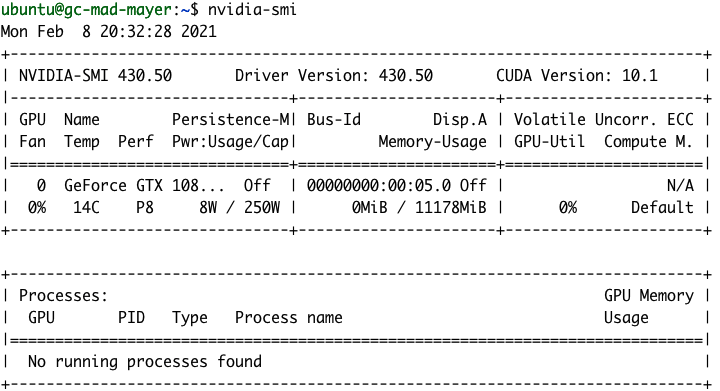Click the Process name column header
Screen dimensions: 720x391
pyautogui.click(x=288, y=318)
